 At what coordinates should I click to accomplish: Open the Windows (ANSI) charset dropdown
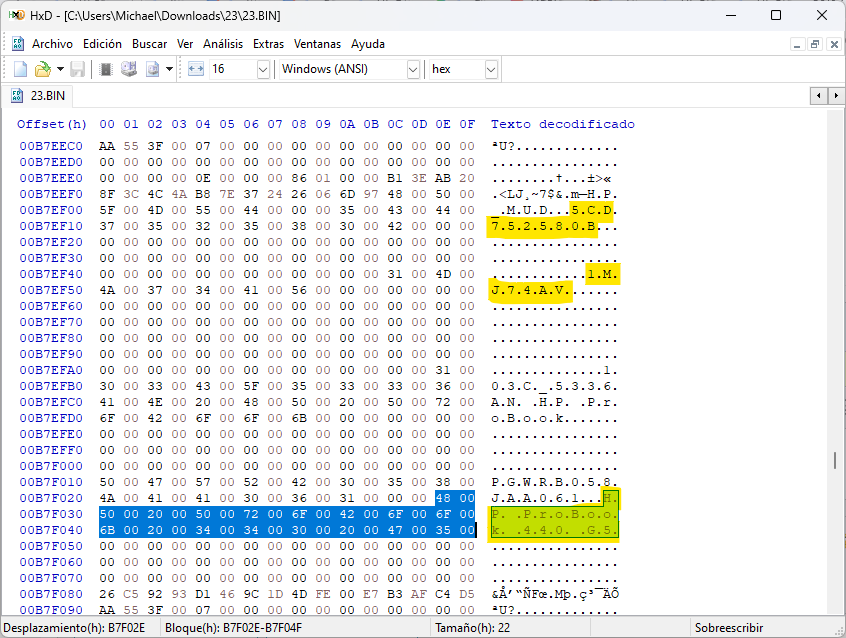[413, 69]
